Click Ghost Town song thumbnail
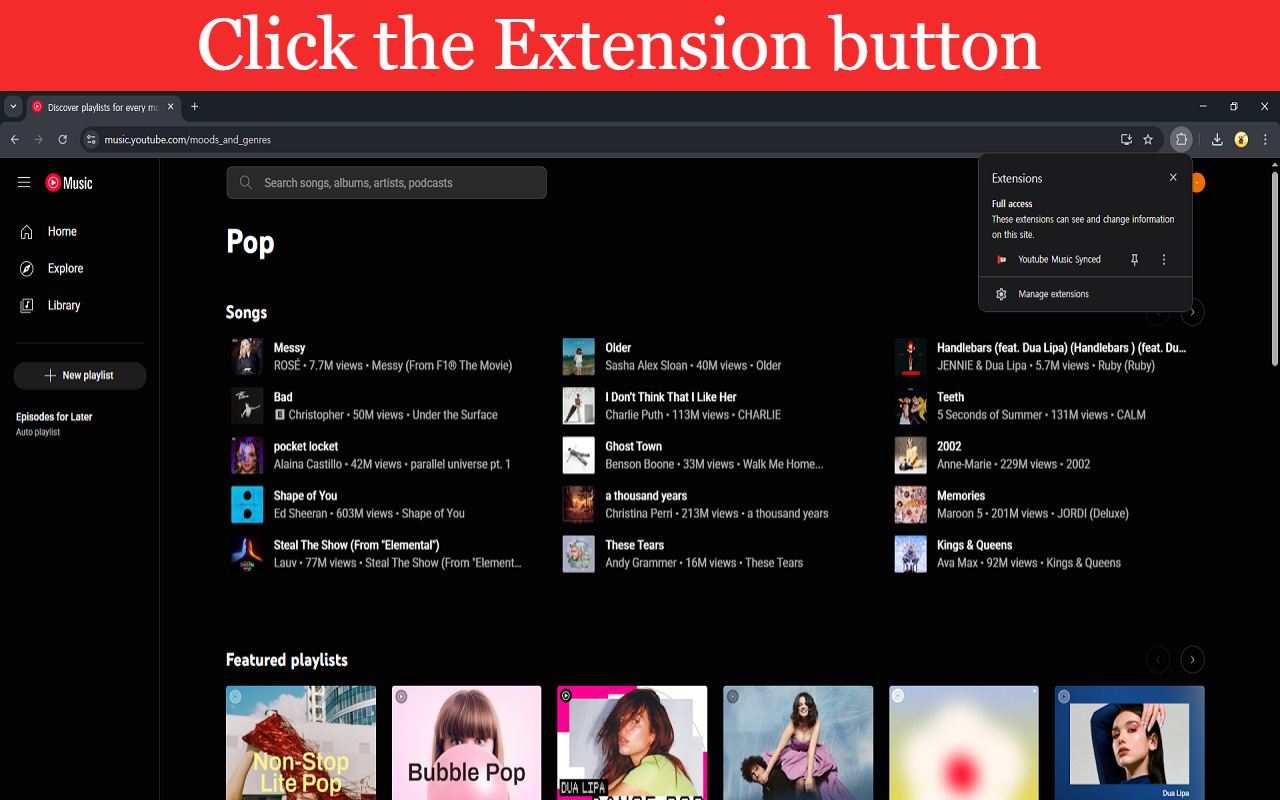The width and height of the screenshot is (1280, 800). point(578,455)
